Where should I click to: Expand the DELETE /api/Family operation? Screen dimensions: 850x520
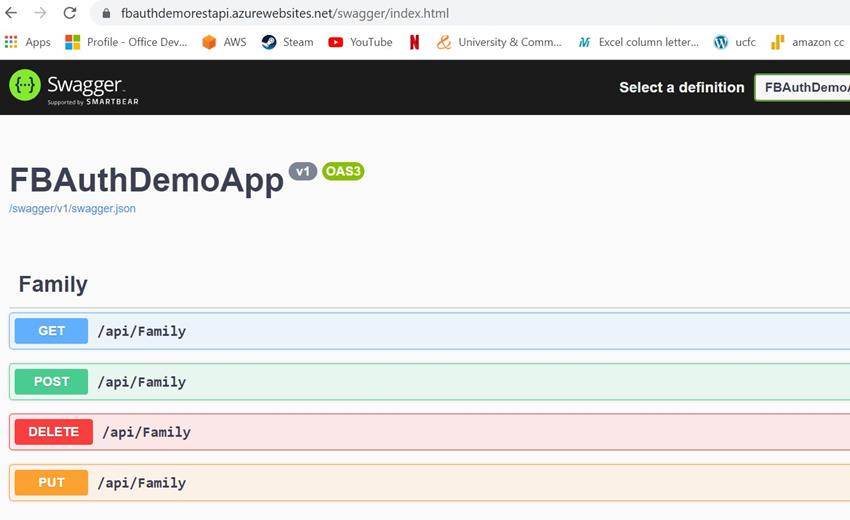point(429,432)
